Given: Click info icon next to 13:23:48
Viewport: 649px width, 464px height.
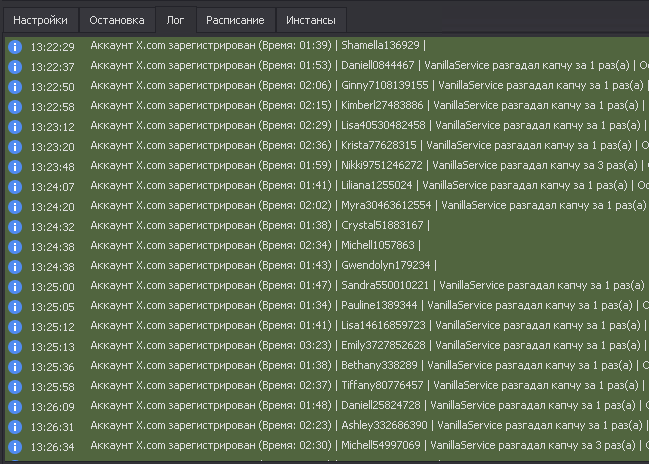Looking at the screenshot, I should 15,166.
